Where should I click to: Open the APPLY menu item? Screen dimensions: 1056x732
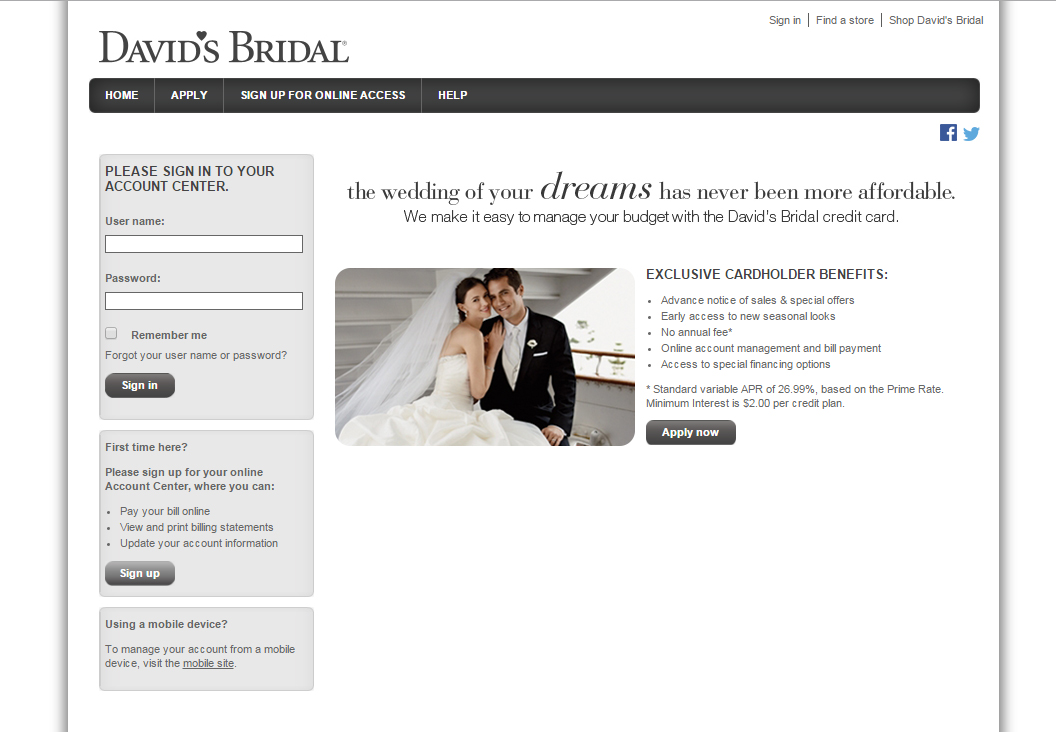(189, 95)
